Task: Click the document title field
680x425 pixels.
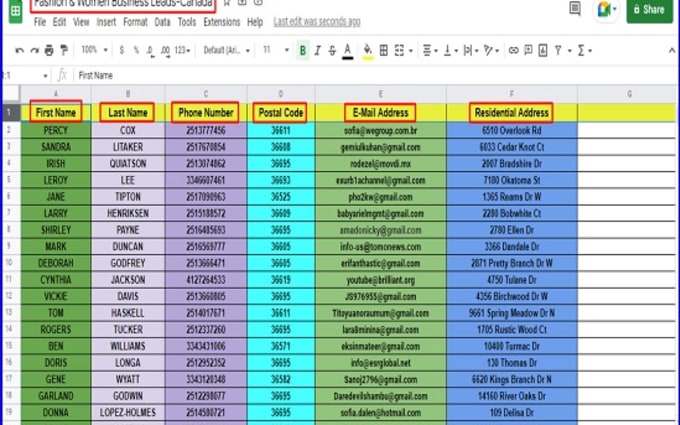Action: [x=123, y=5]
